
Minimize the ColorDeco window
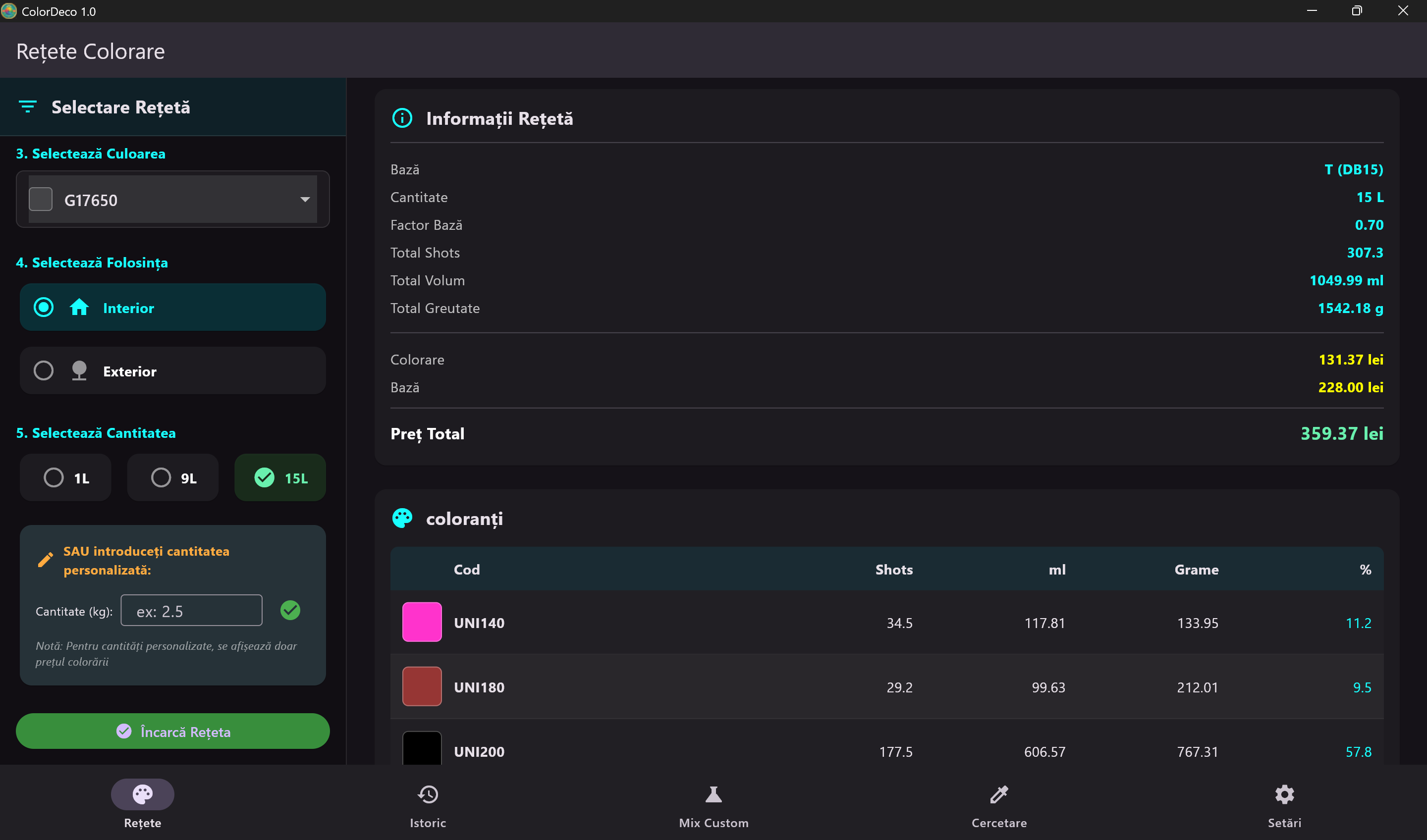[1312, 11]
